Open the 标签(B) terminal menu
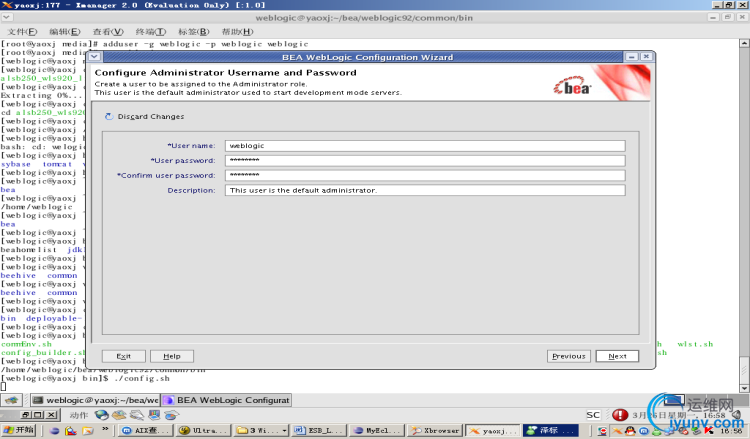The width and height of the screenshot is (750, 439). tap(194, 32)
